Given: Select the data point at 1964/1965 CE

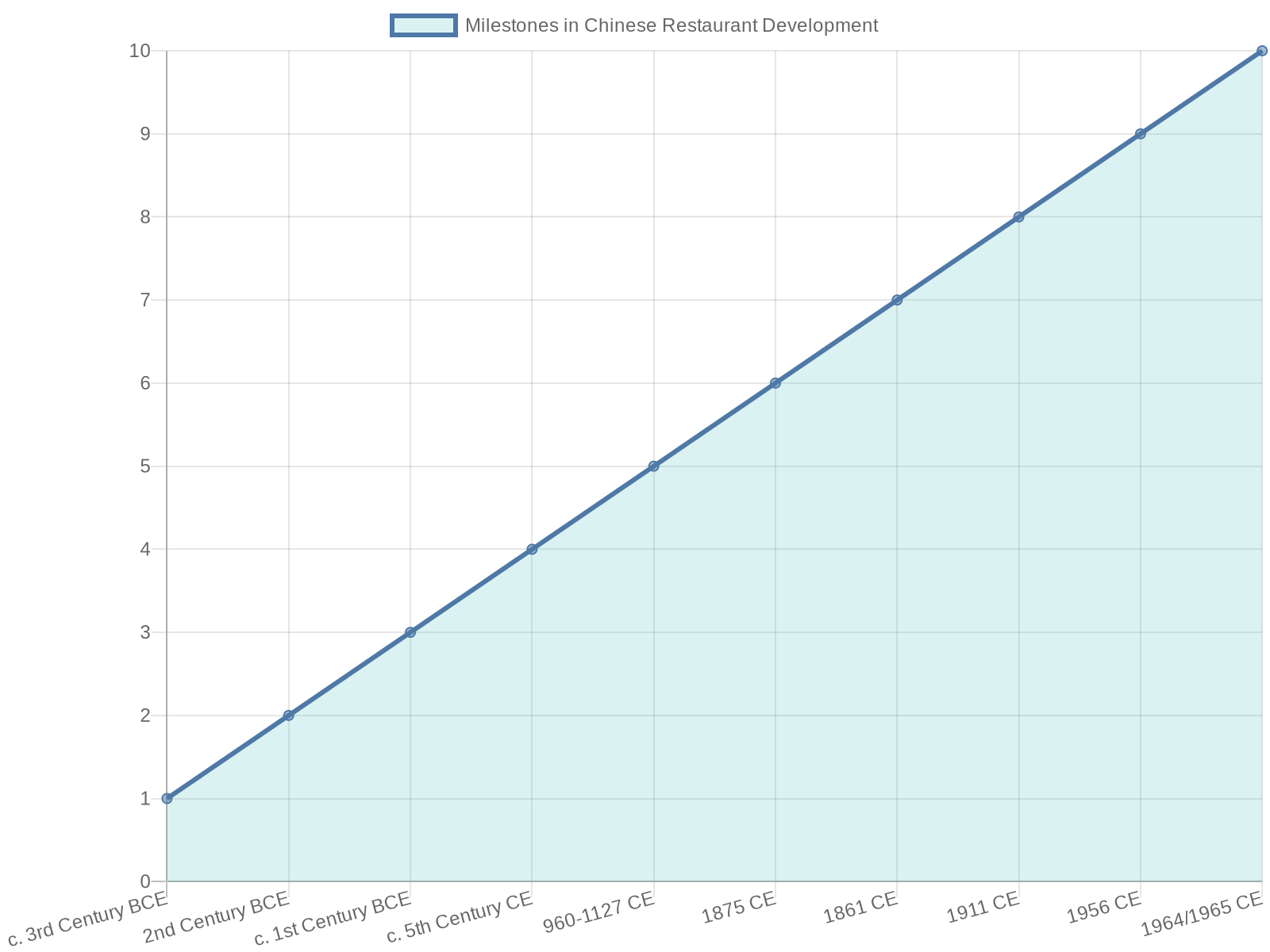Looking at the screenshot, I should coord(1262,51).
